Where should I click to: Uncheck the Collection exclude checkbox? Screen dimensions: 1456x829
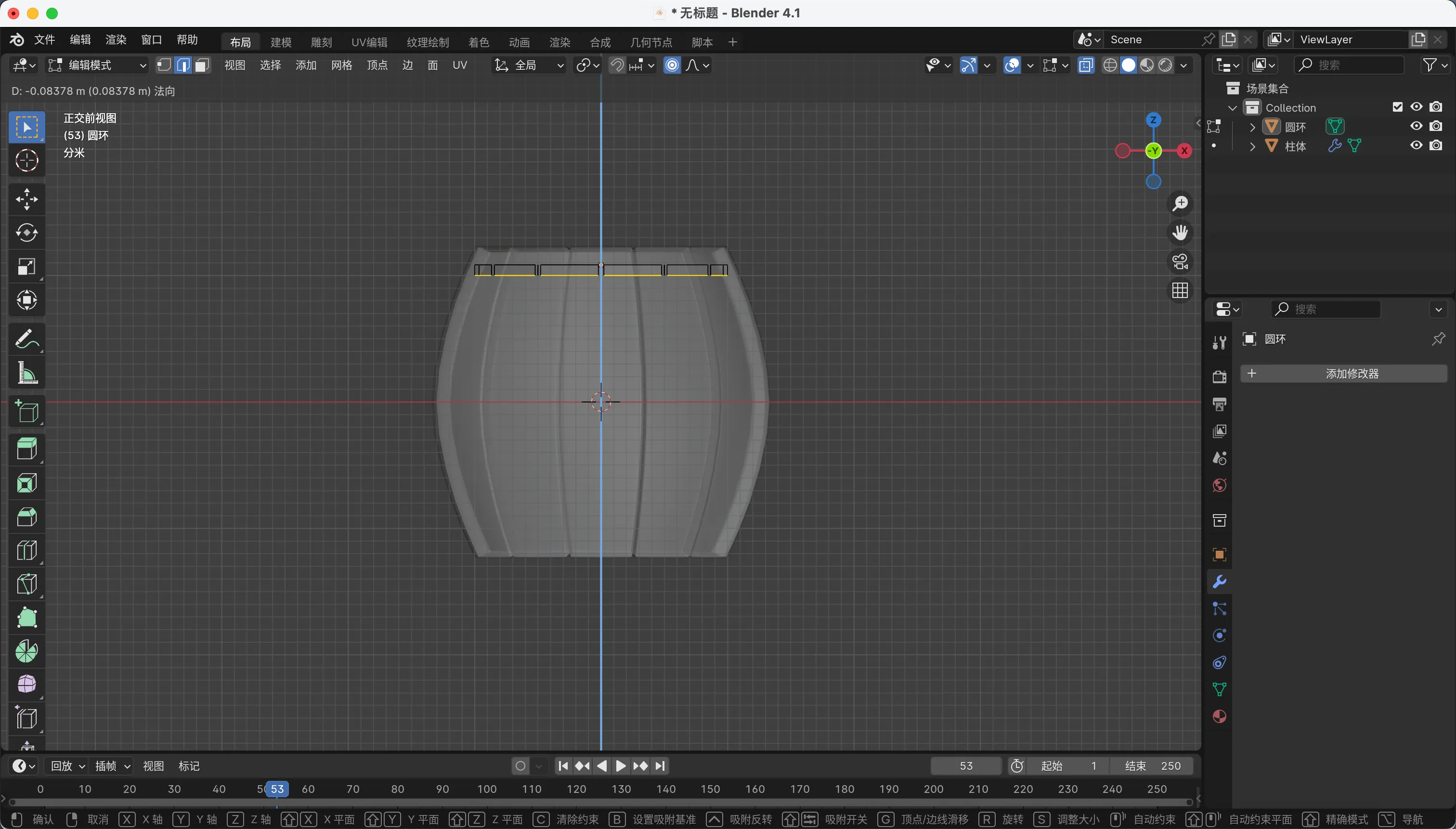[1397, 107]
